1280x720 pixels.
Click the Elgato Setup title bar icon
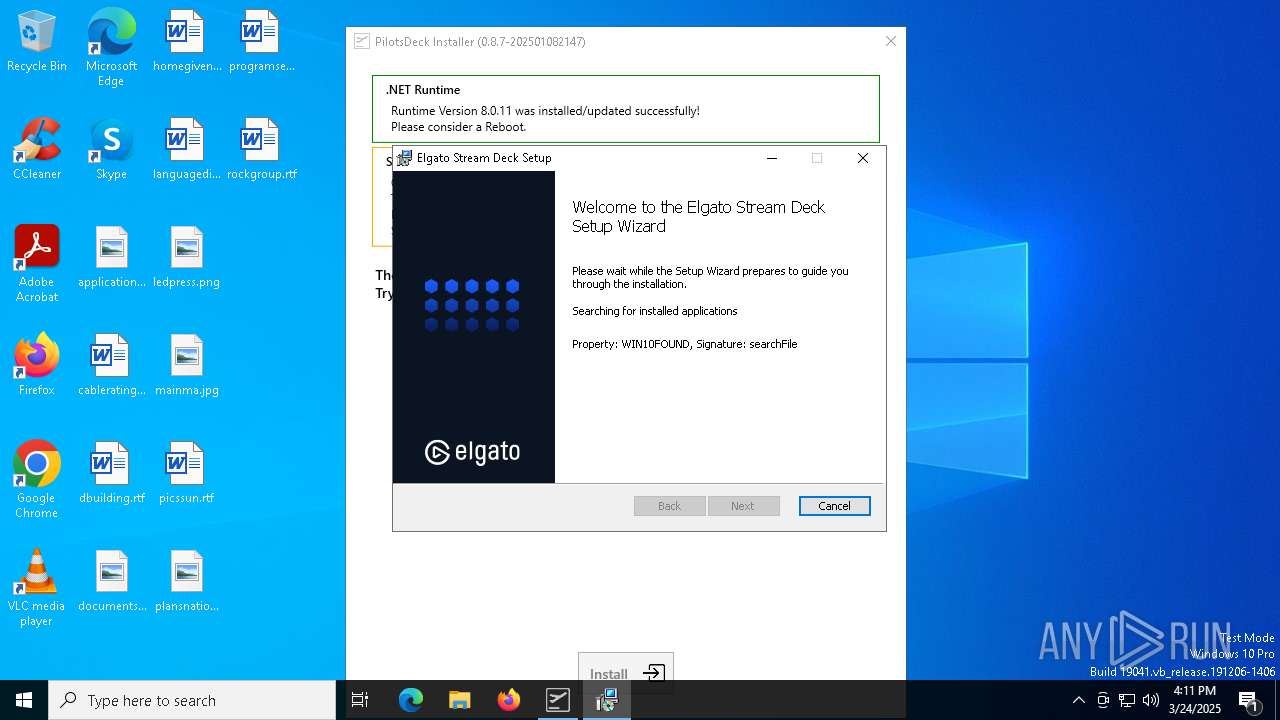pyautogui.click(x=404, y=158)
